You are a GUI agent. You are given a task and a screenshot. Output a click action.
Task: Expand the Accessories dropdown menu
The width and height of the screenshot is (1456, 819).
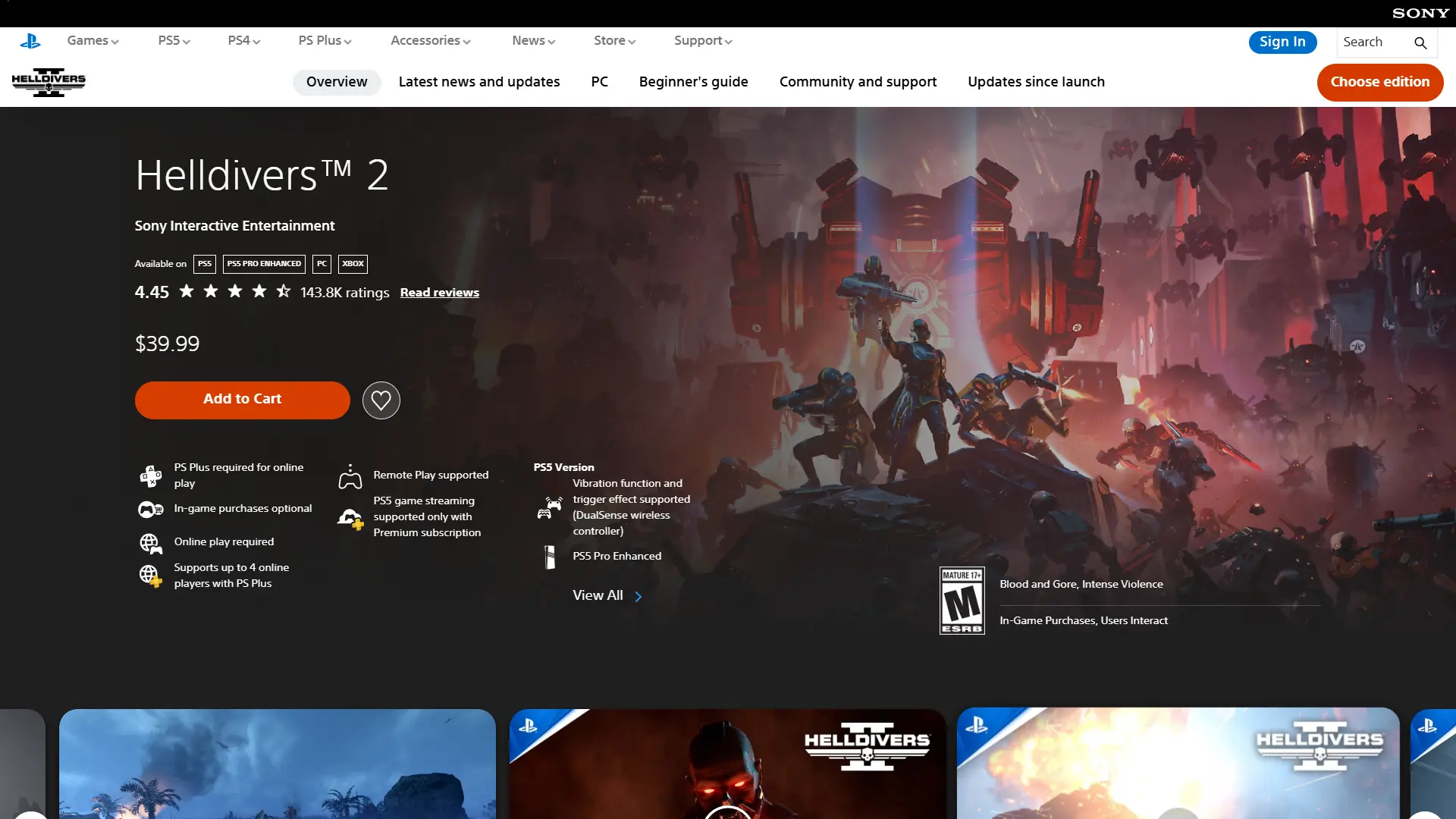[x=430, y=41]
